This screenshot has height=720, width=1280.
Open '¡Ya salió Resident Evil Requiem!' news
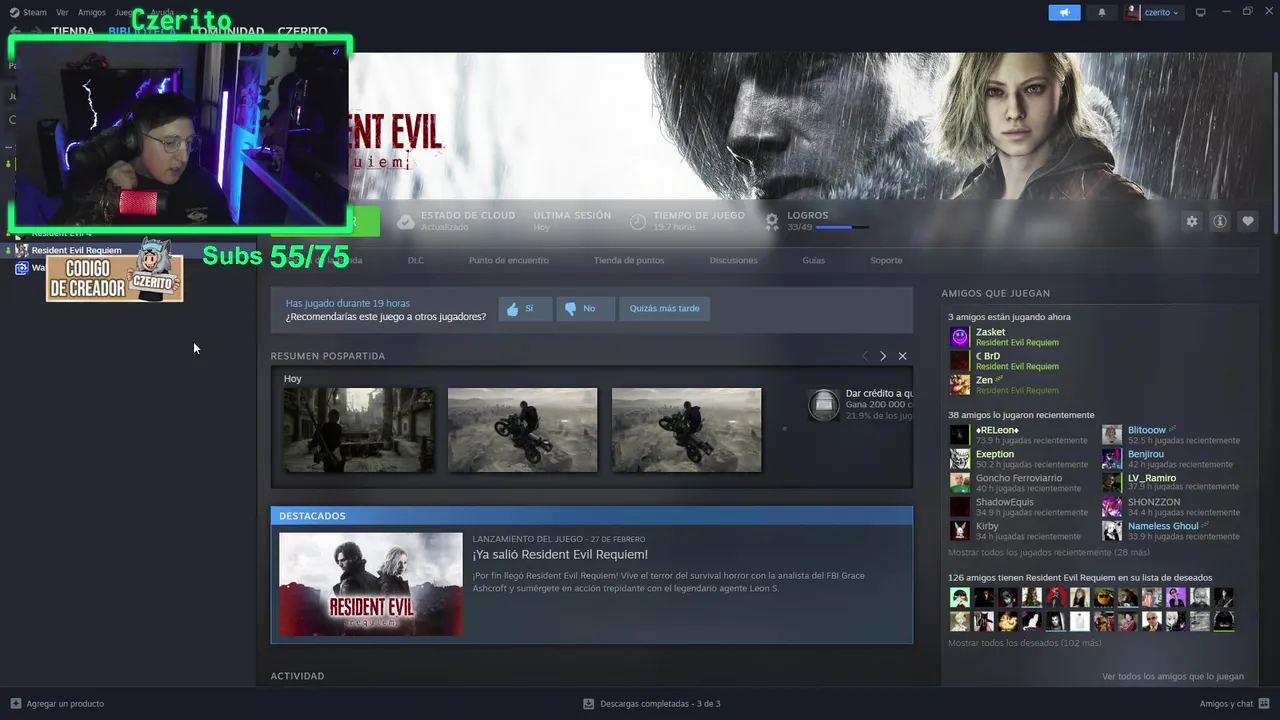[x=560, y=554]
